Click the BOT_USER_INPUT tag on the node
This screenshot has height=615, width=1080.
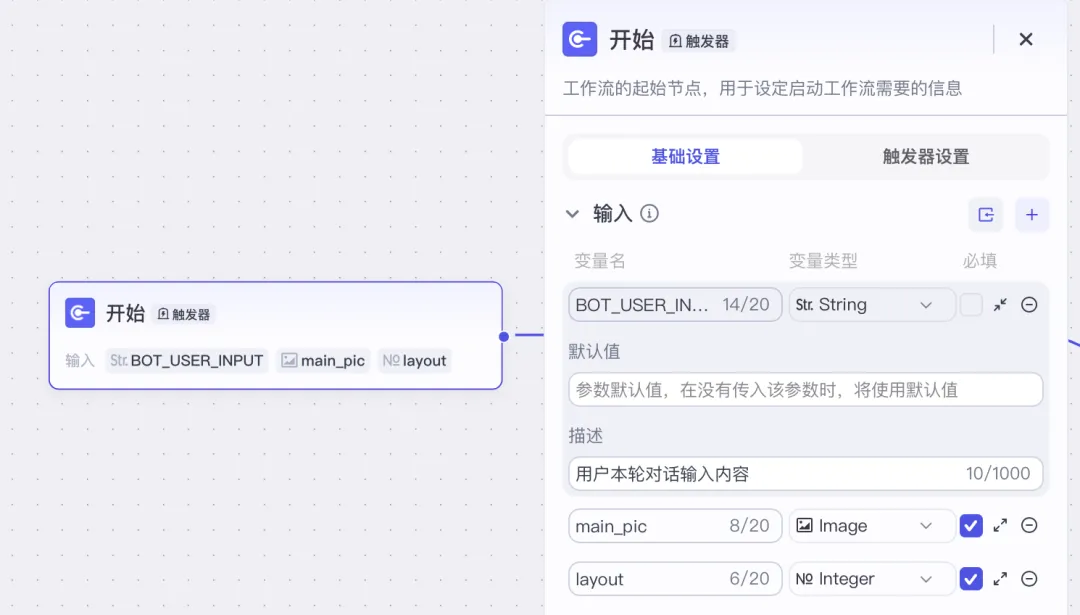tap(187, 360)
